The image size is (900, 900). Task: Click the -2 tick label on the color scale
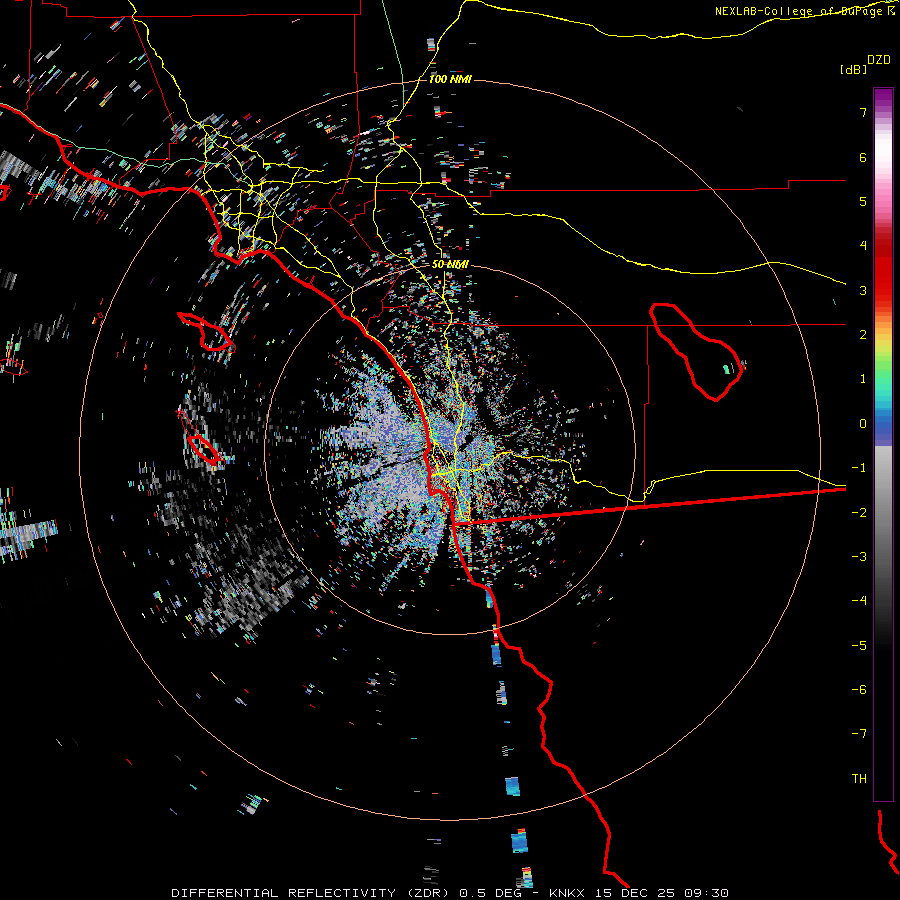(x=859, y=513)
